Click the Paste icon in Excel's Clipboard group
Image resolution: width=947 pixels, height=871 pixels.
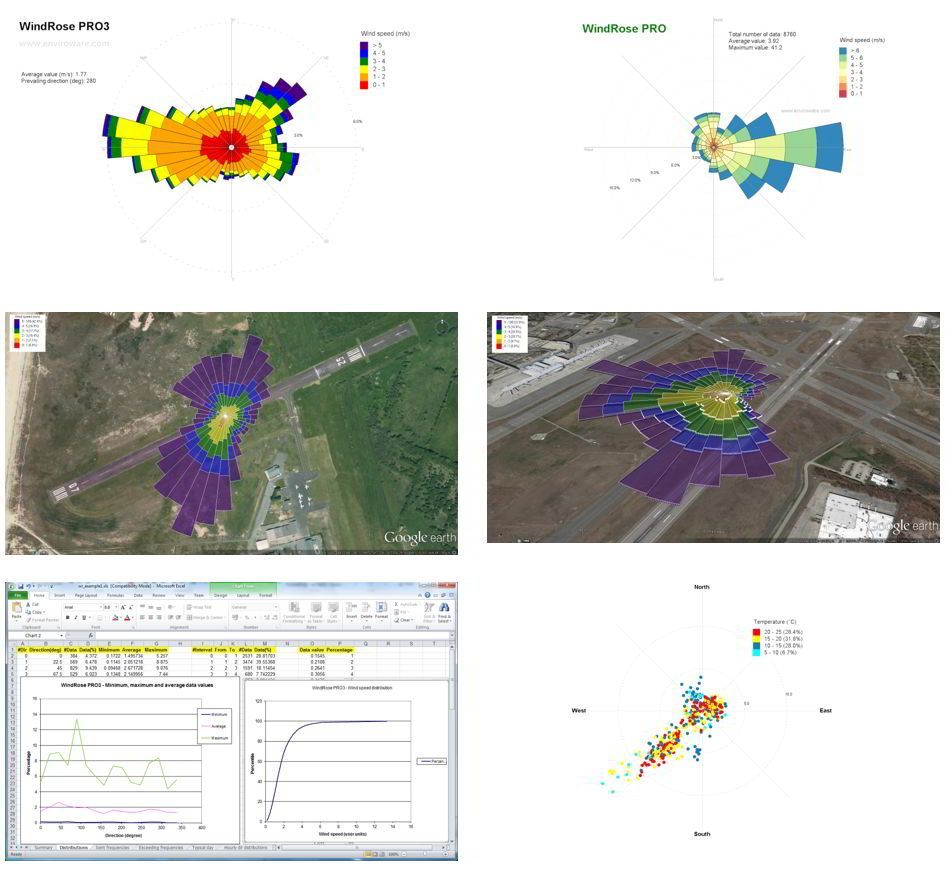(x=16, y=608)
